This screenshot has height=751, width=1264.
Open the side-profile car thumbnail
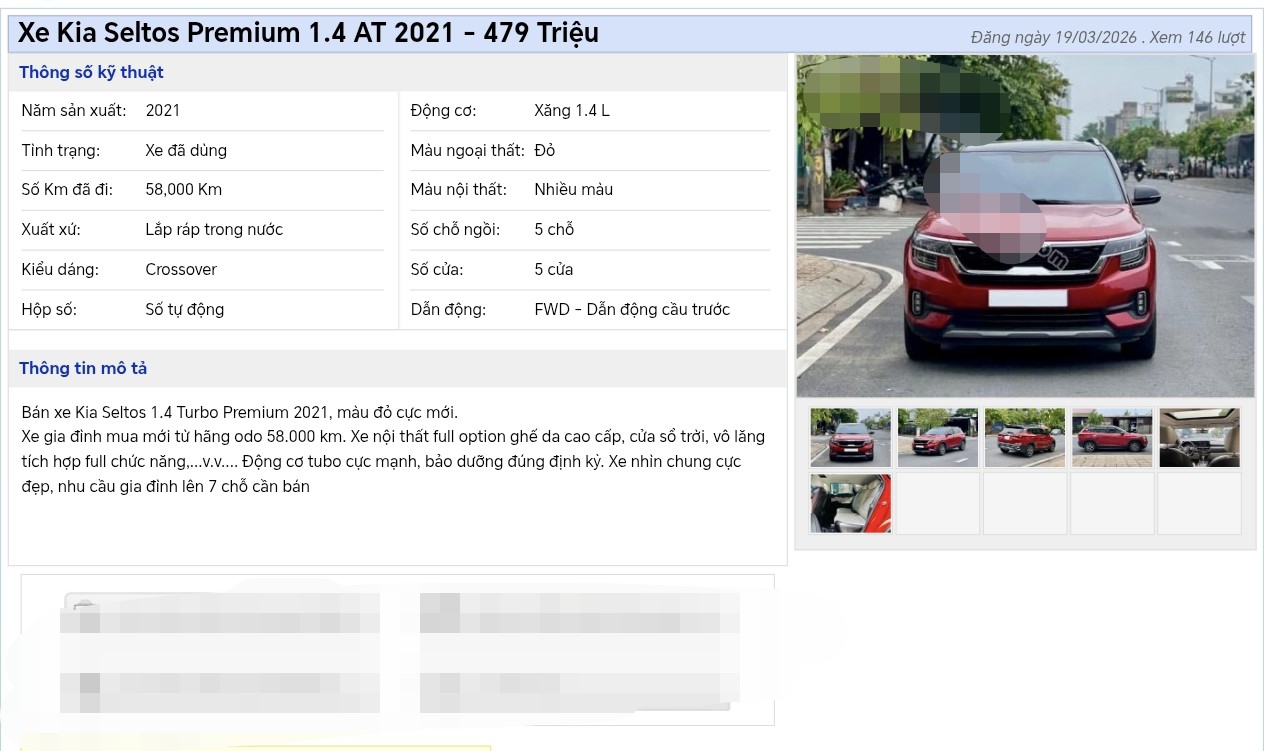click(x=1112, y=437)
